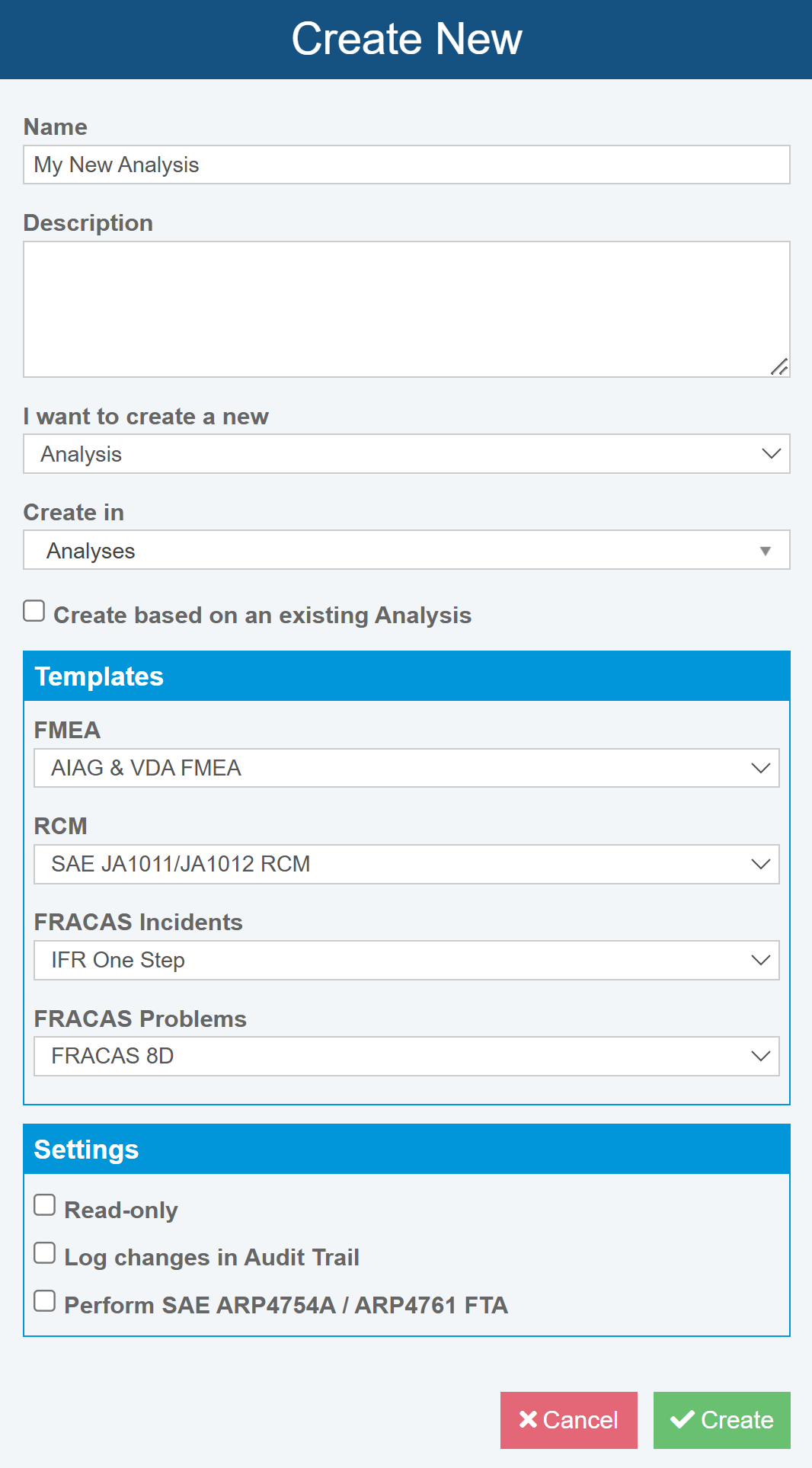Click the checkmark icon on Create button
The image size is (812, 1468).
pos(682,1419)
